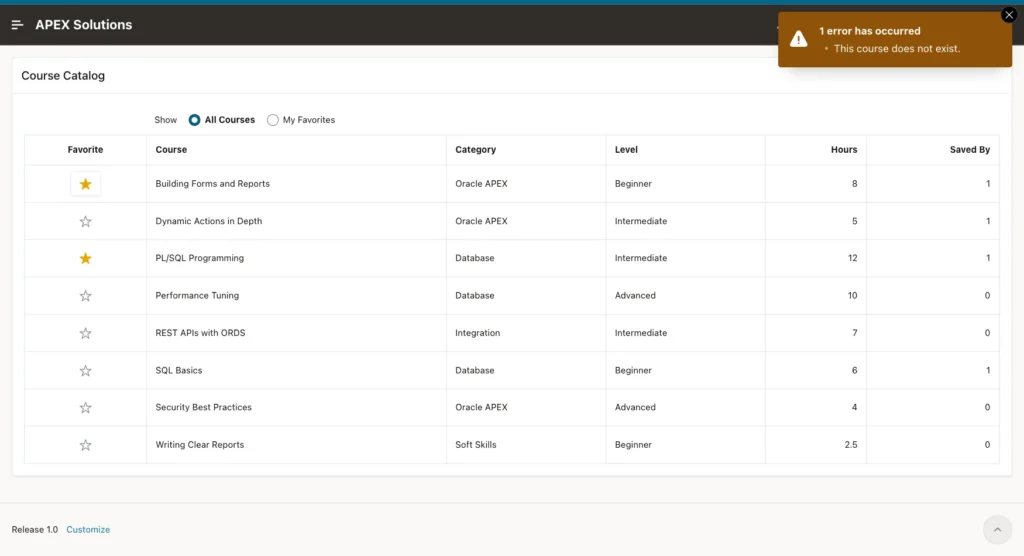Unfavorite PL/SQL Programming star
This screenshot has height=556, width=1024.
[x=86, y=259]
